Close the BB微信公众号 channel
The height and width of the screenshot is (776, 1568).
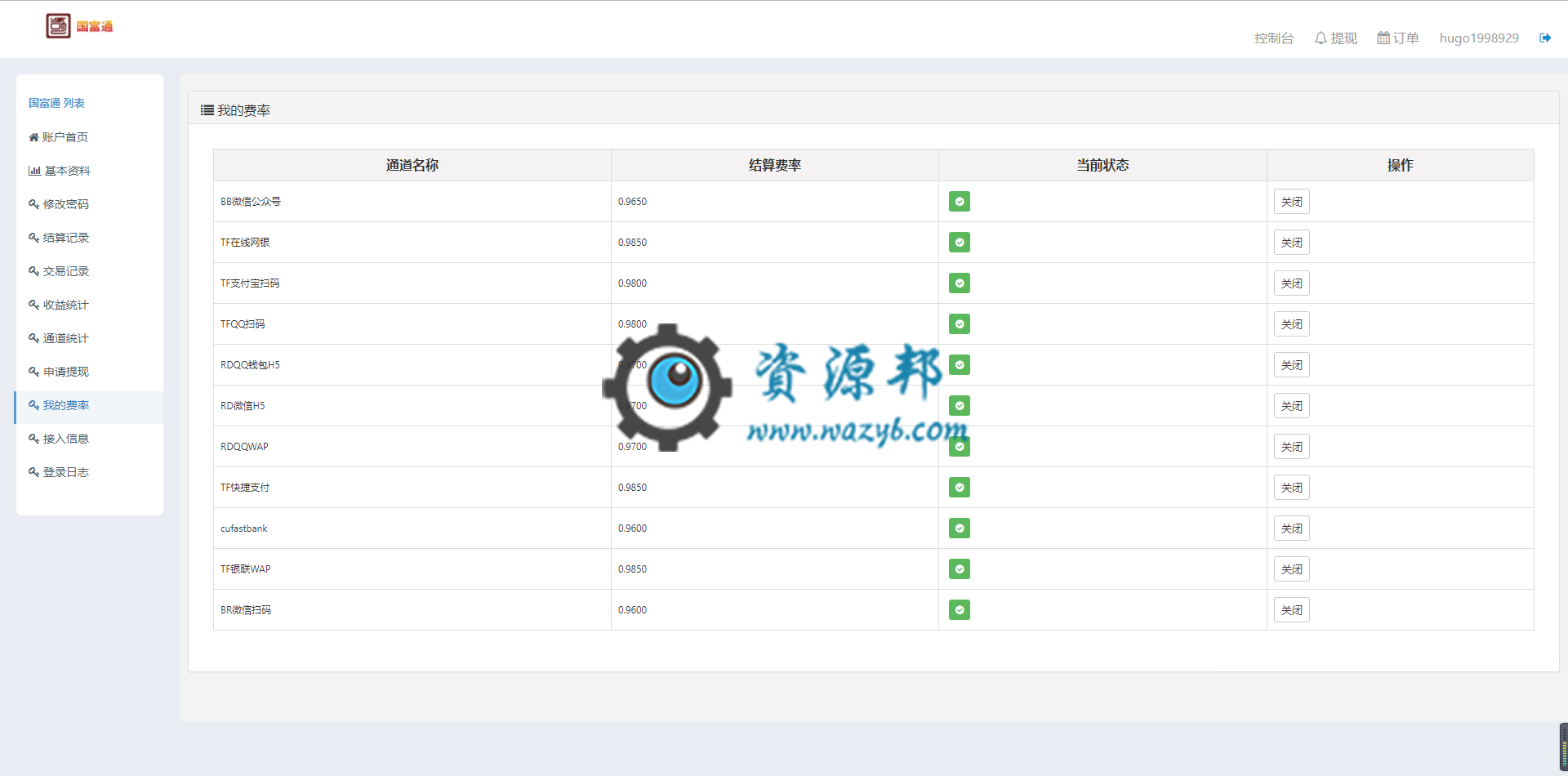coord(1292,202)
